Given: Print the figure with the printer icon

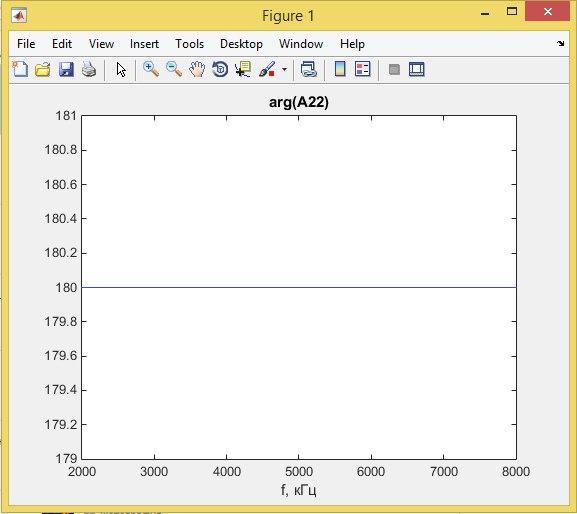Looking at the screenshot, I should click(x=89, y=69).
